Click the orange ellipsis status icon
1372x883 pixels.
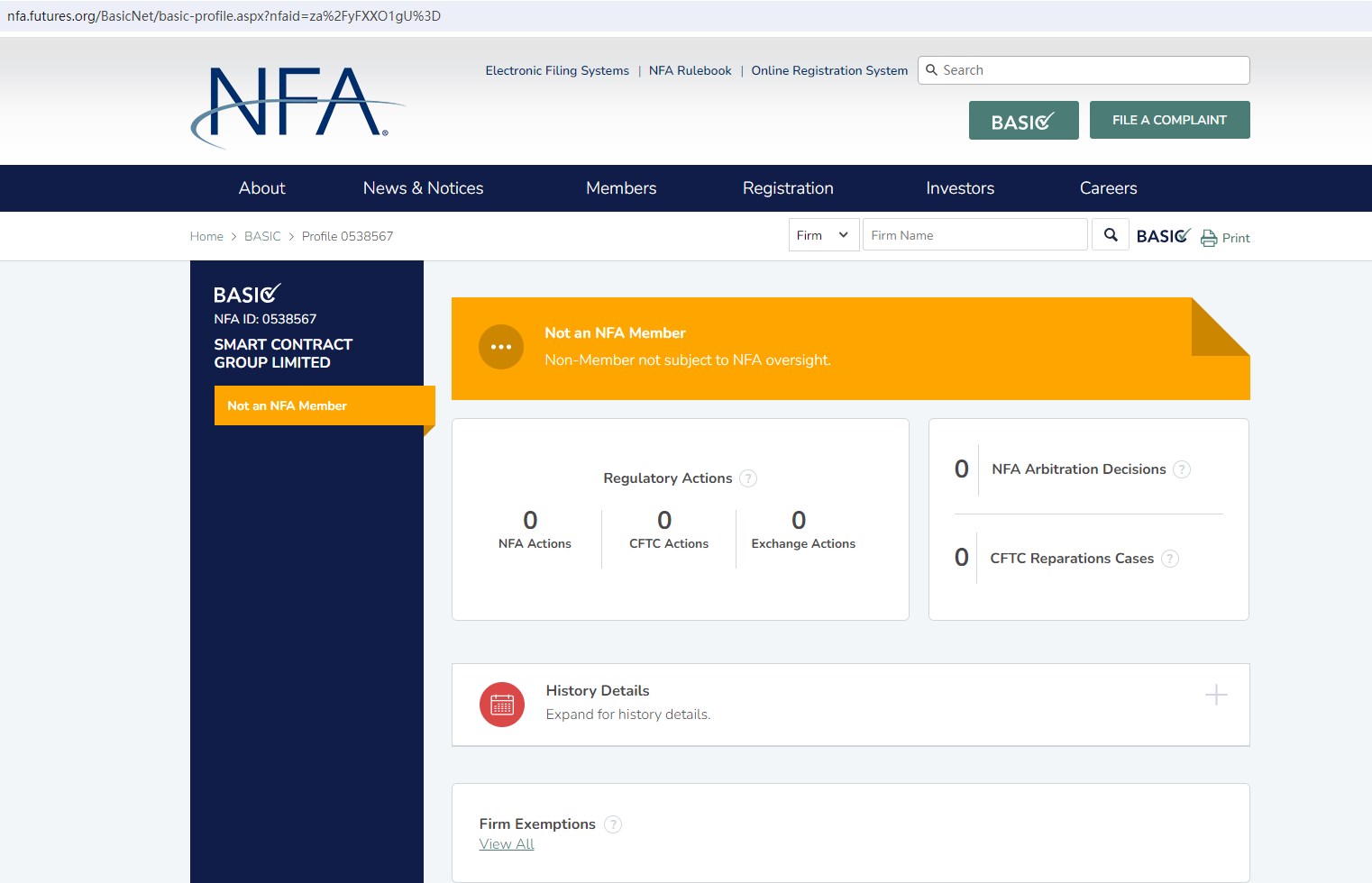(501, 347)
